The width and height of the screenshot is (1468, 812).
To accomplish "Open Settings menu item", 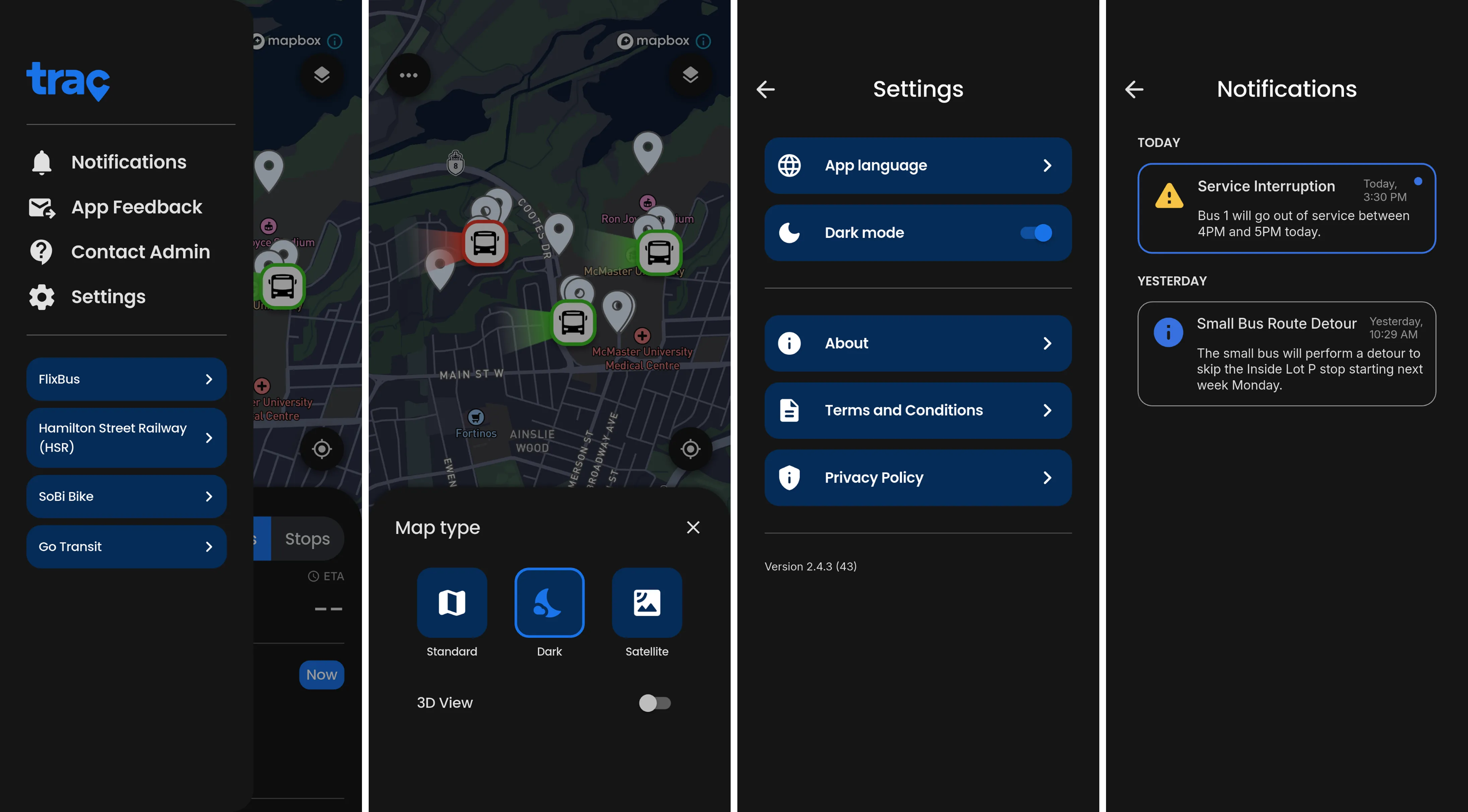I will click(x=108, y=297).
